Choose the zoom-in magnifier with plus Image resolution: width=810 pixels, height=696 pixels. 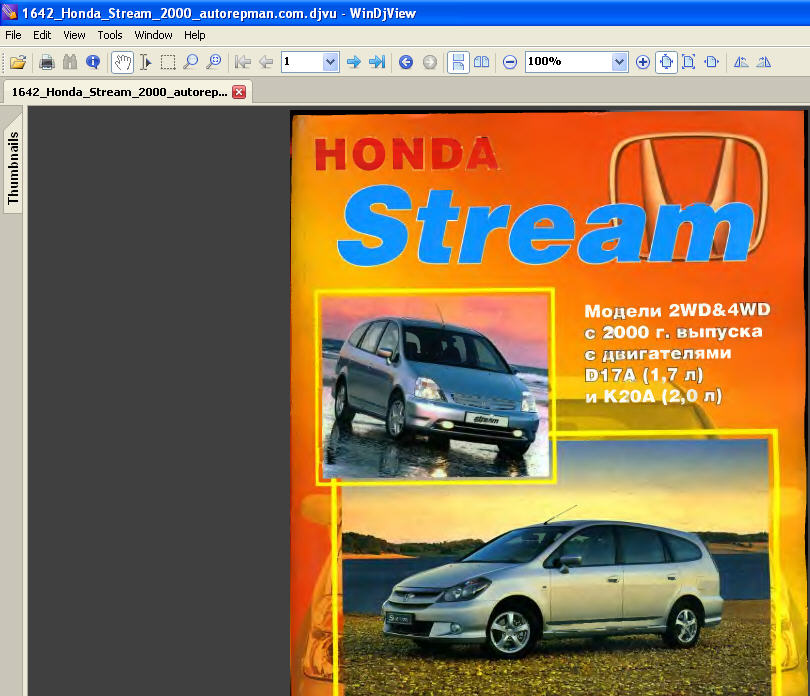pyautogui.click(x=213, y=62)
